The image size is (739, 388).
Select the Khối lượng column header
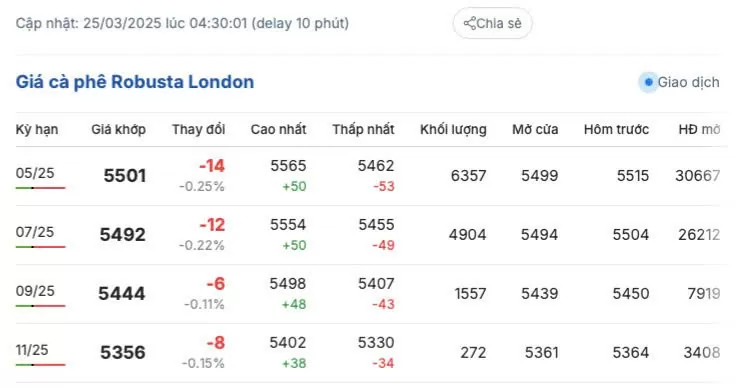(x=453, y=129)
